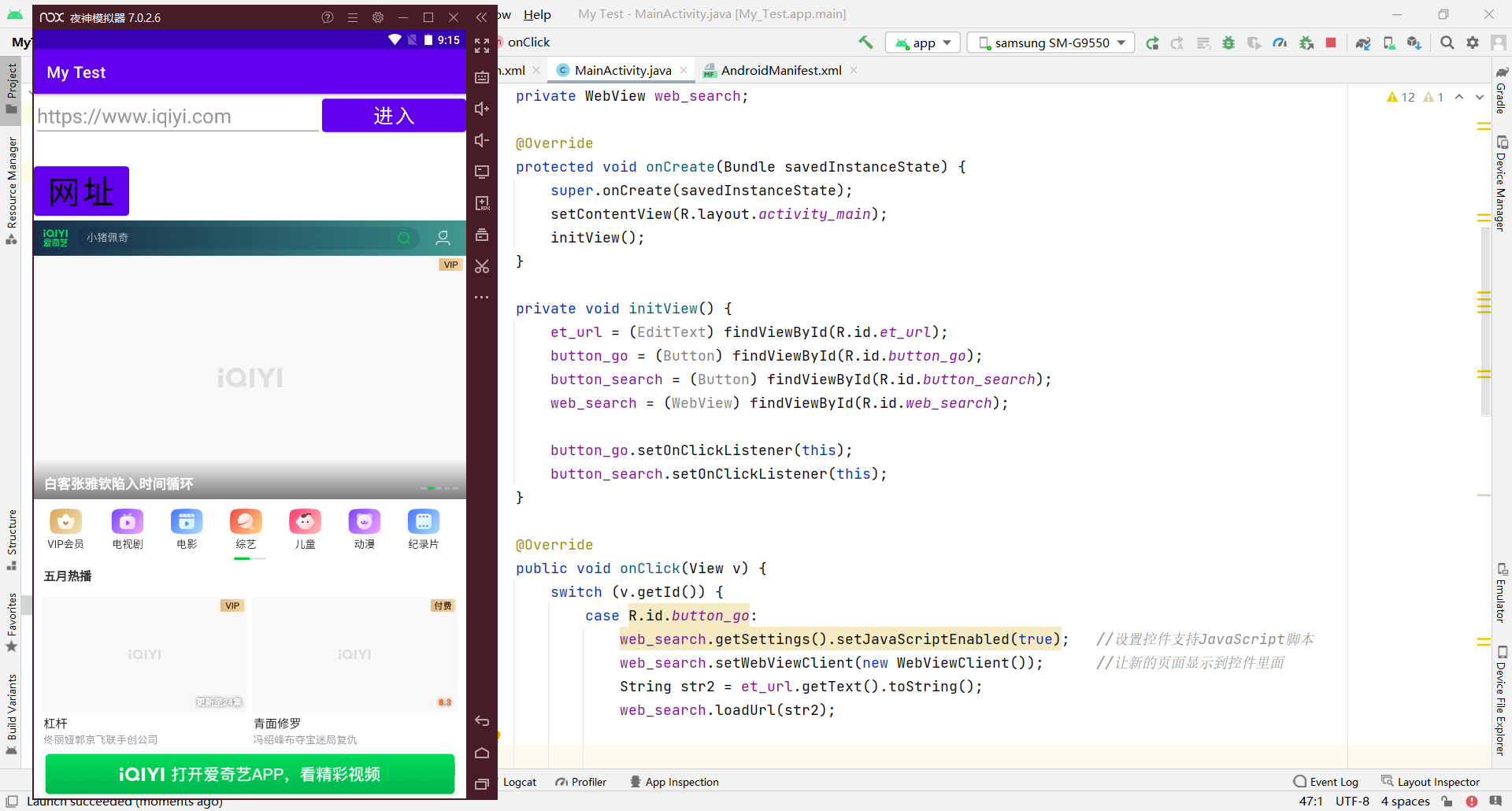Tap the green iQIYI open-app banner
Screen dimensions: 1512x811
pyautogui.click(x=250, y=774)
